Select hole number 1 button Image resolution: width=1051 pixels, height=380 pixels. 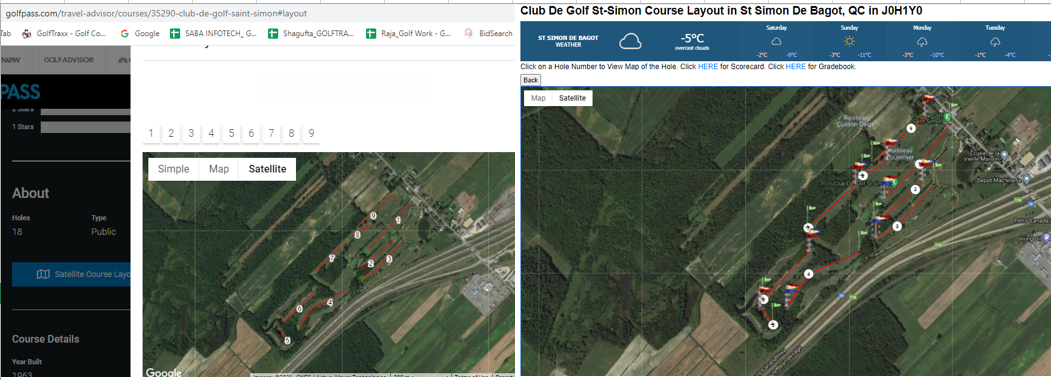tap(151, 133)
